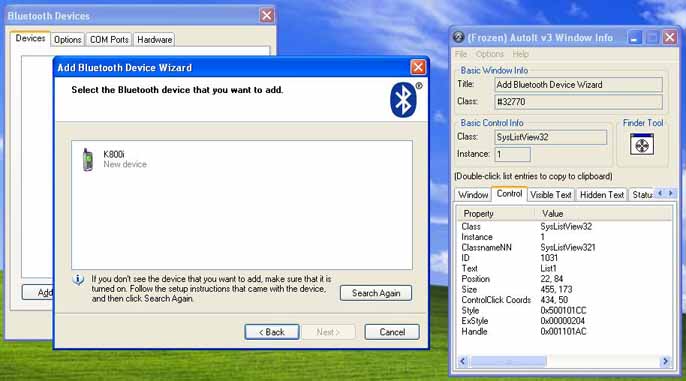Click the Add button in Bluetooth Devices
This screenshot has width=686, height=381.
(38, 292)
